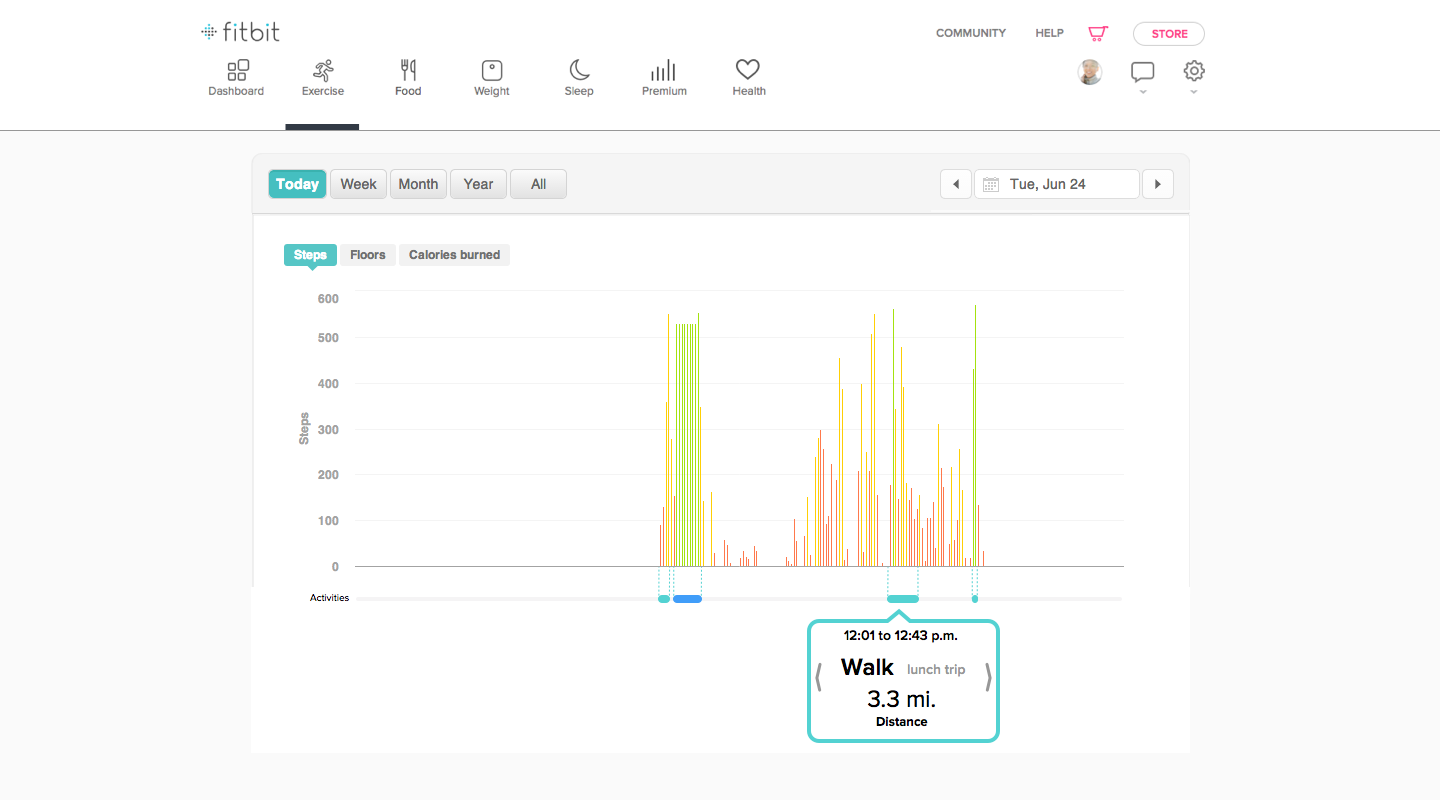Viewport: 1440px width, 800px height.
Task: Open the Help link
Action: click(x=1049, y=33)
